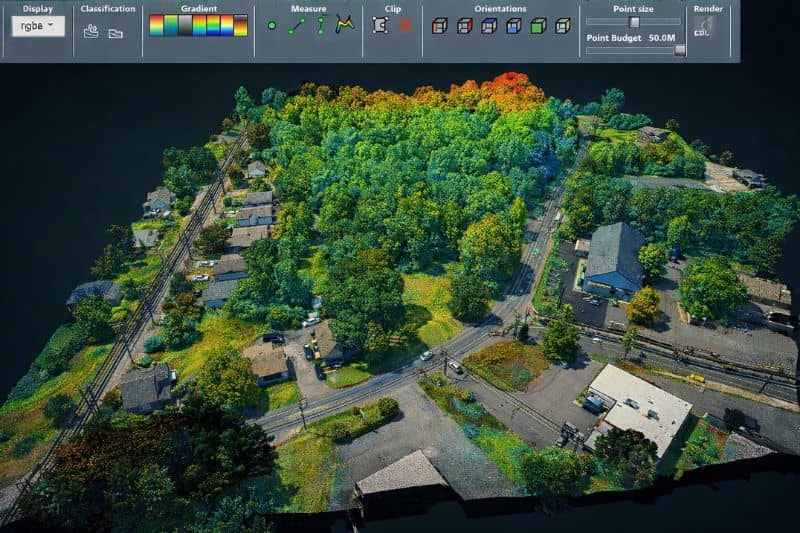The image size is (800, 533).
Task: Select the first rainbow gradient swatch
Action: tap(156, 26)
